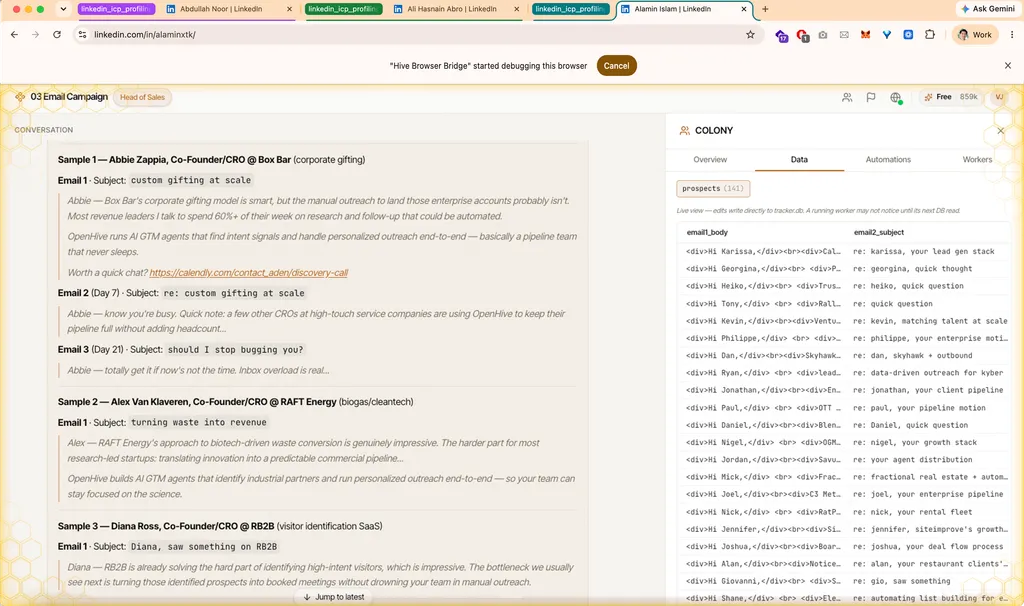Click the 'turning waste into revenue' subject

[x=199, y=423]
